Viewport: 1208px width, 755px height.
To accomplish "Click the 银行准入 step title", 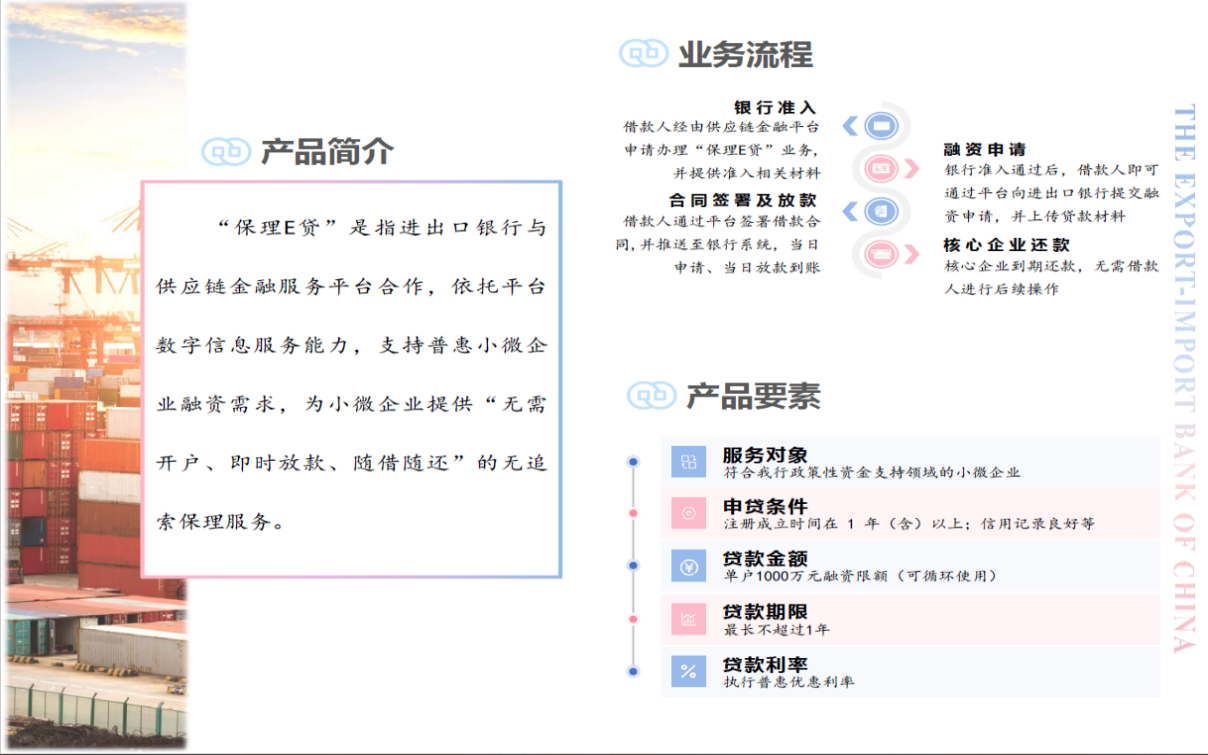I will [x=775, y=107].
